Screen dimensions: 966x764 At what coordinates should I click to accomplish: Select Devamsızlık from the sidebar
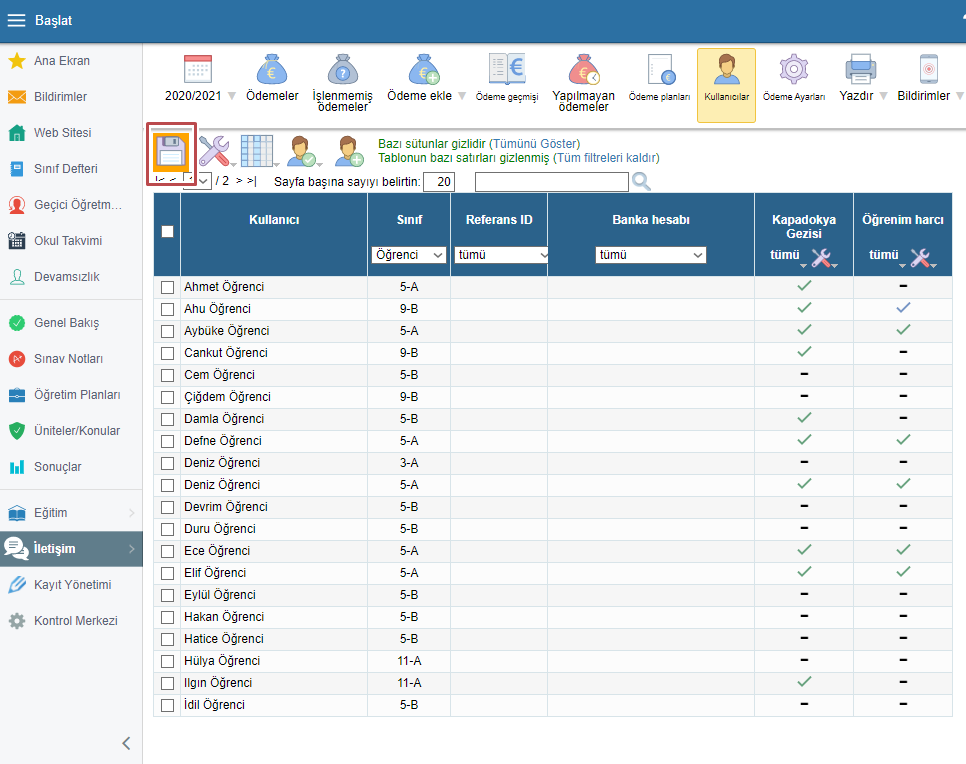tap(66, 277)
